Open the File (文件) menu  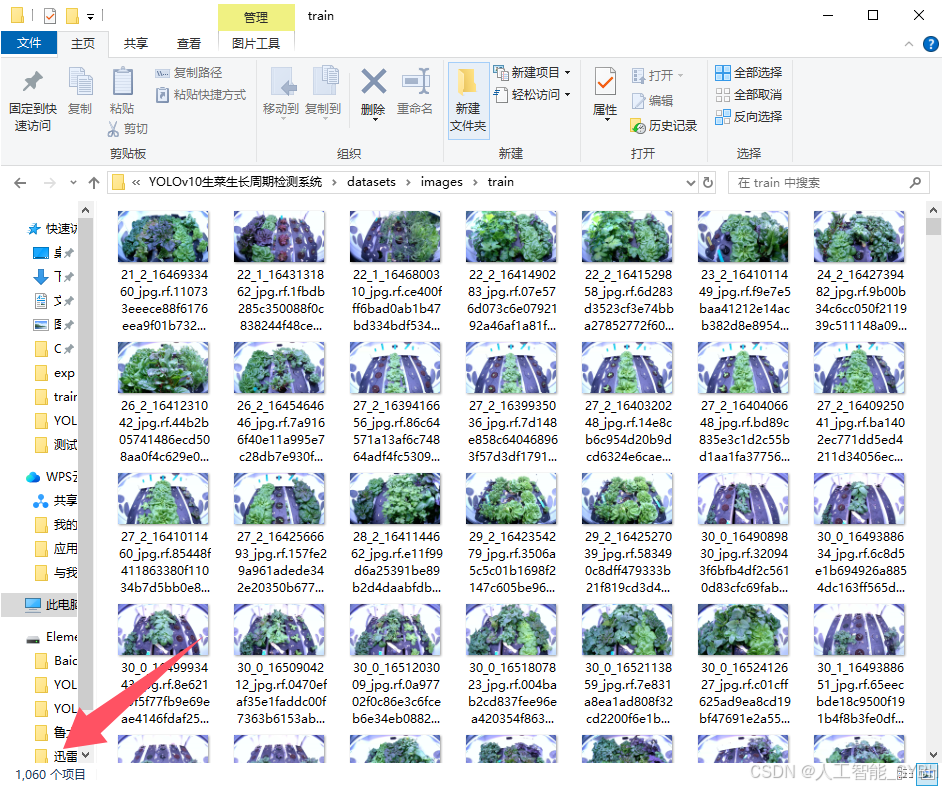(x=29, y=43)
